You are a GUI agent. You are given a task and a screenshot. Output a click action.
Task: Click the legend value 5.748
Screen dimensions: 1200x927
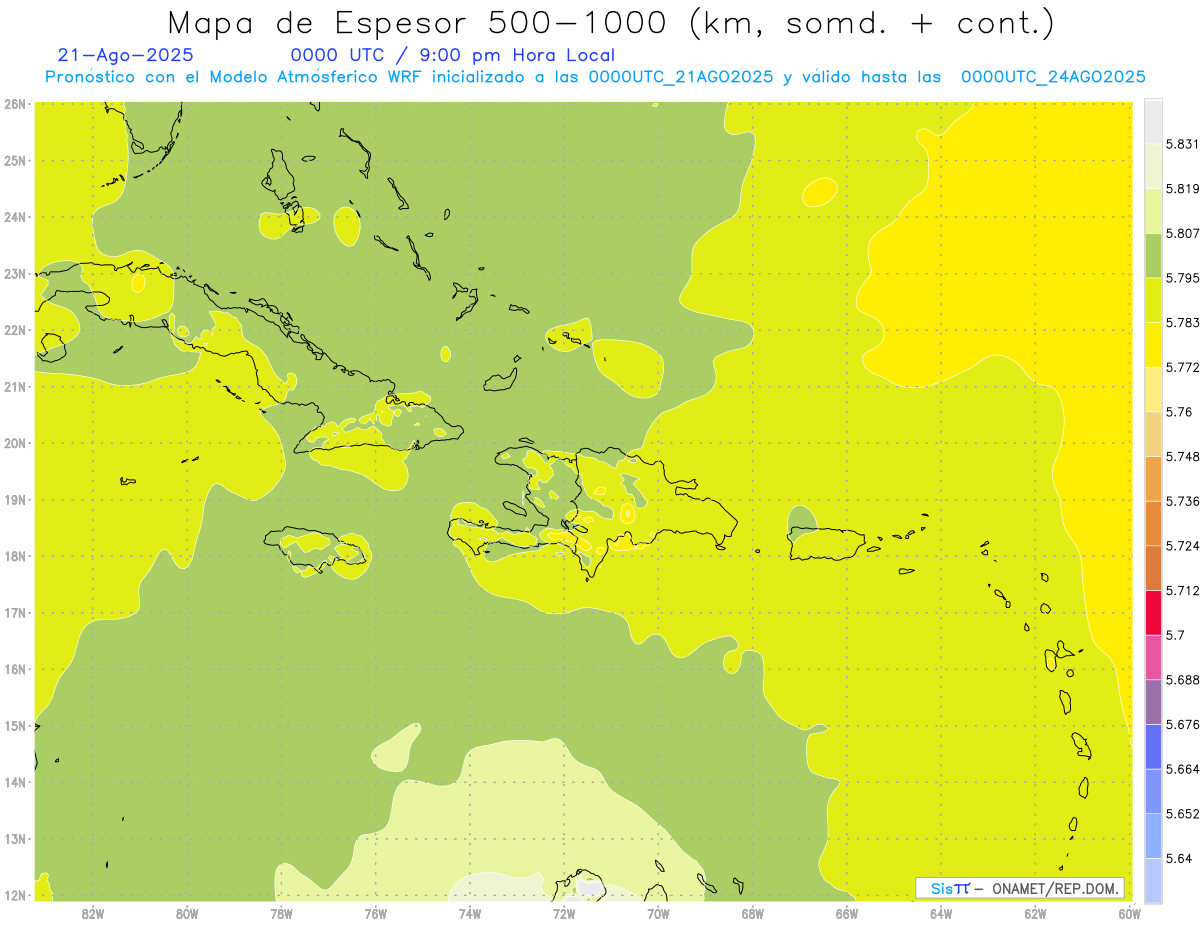click(1182, 456)
